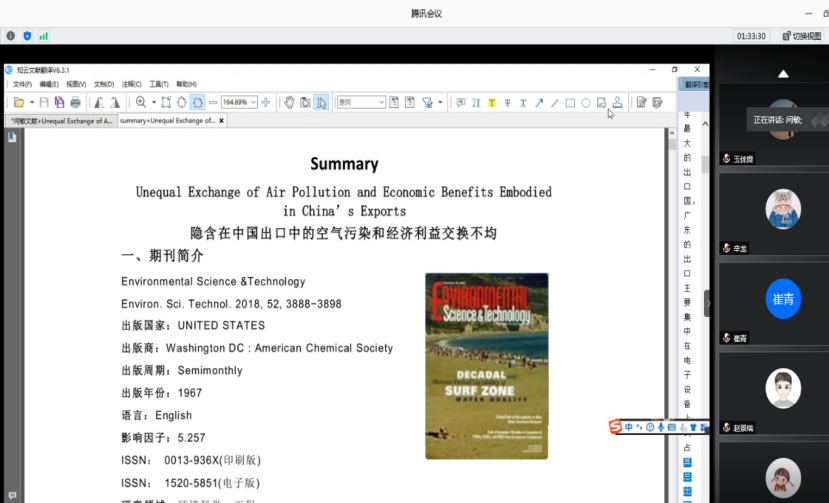Click the blue security shield icon

coord(27,36)
